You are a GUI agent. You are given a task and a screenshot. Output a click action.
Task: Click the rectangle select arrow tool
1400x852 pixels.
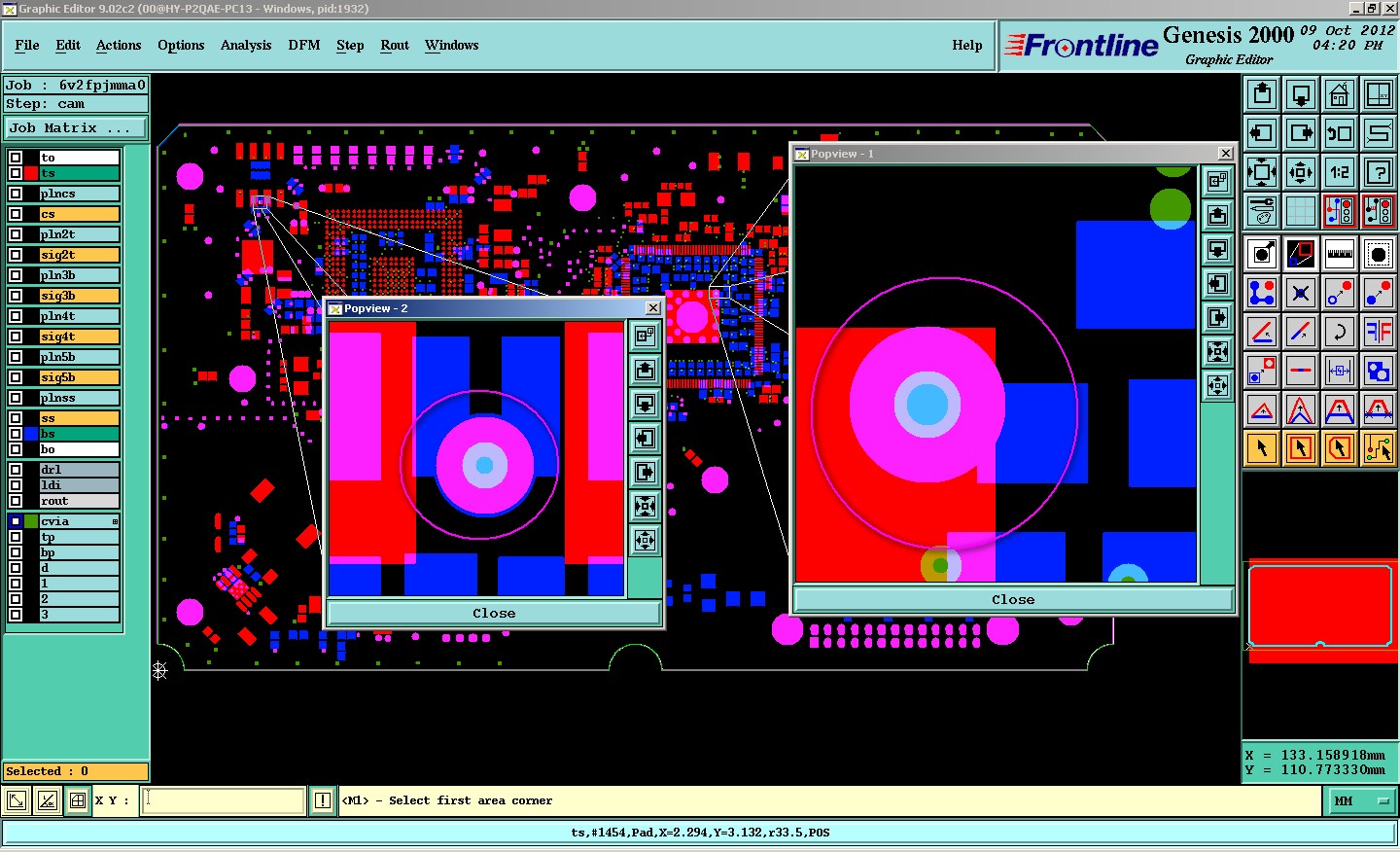pyautogui.click(x=1301, y=448)
